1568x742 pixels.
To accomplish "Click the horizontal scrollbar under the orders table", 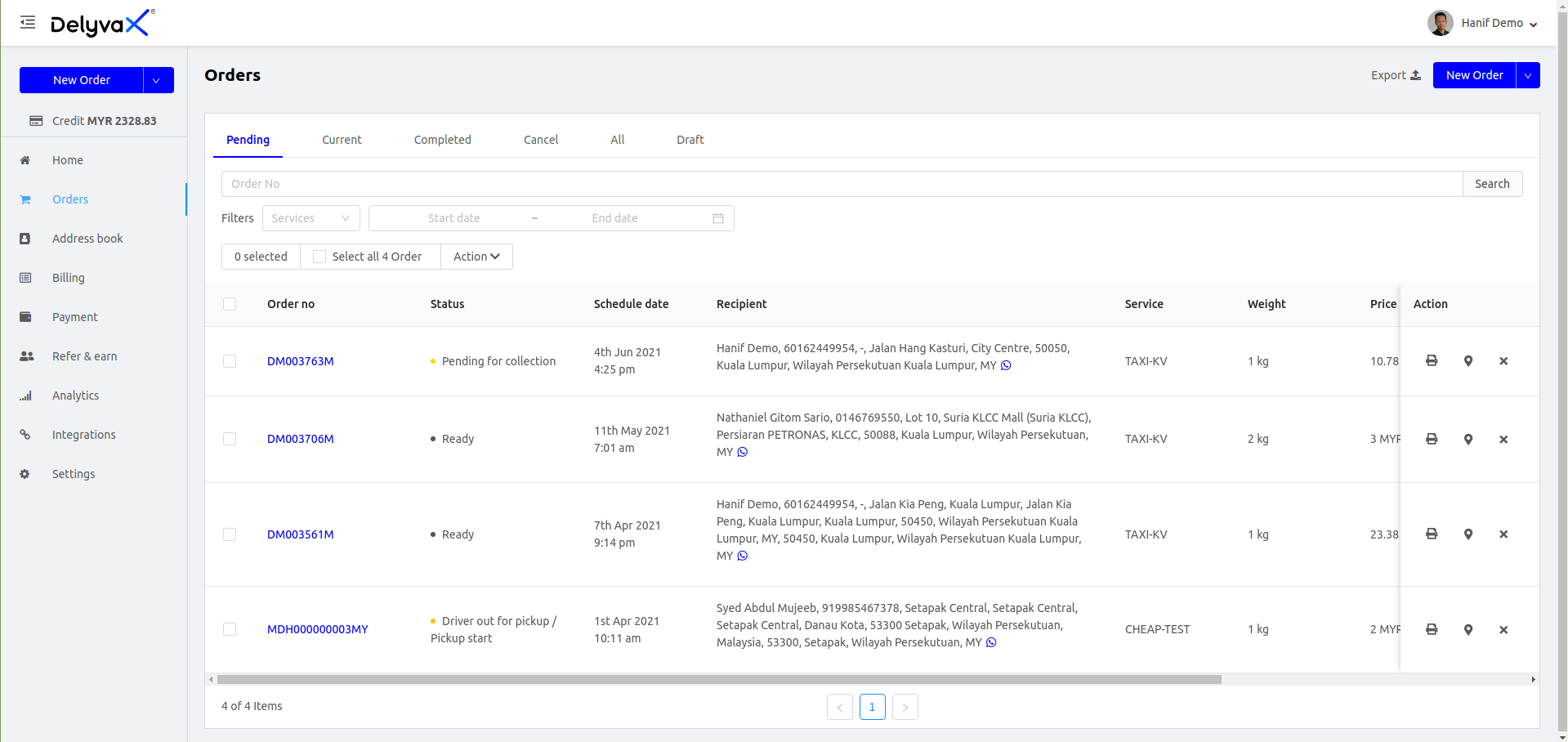I will [719, 680].
